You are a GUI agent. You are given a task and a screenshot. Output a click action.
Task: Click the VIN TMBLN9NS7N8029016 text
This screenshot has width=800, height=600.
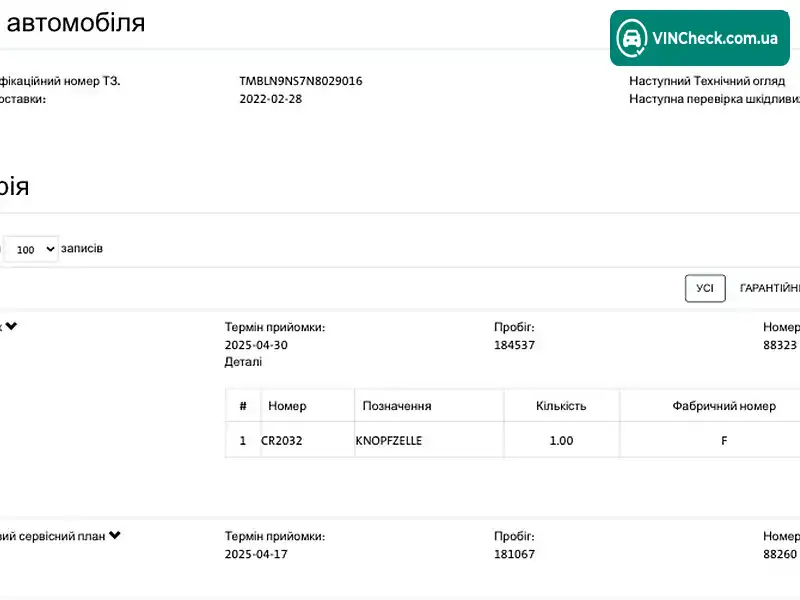click(301, 81)
